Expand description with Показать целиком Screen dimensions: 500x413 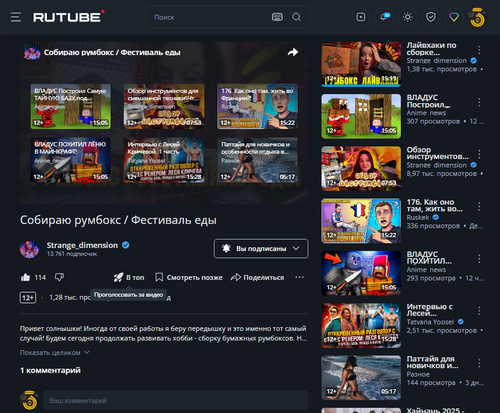point(55,353)
